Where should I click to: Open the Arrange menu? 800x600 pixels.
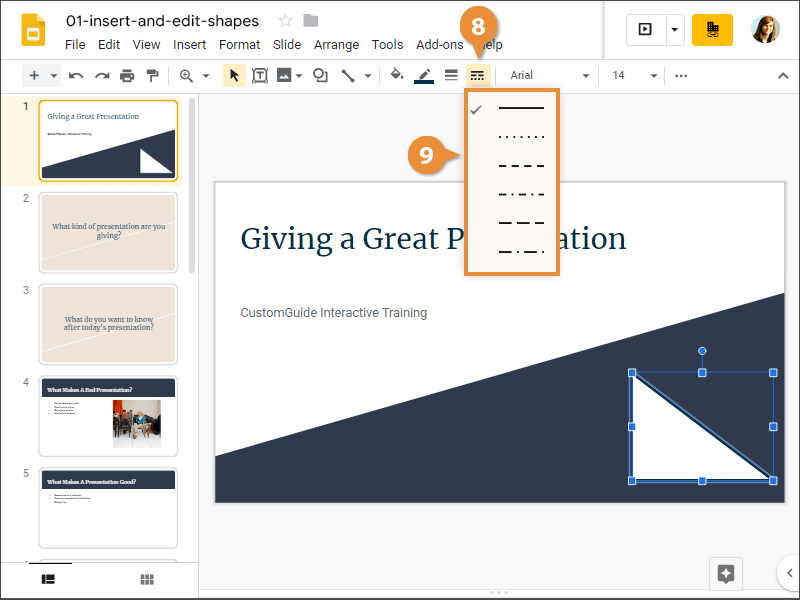tap(336, 45)
